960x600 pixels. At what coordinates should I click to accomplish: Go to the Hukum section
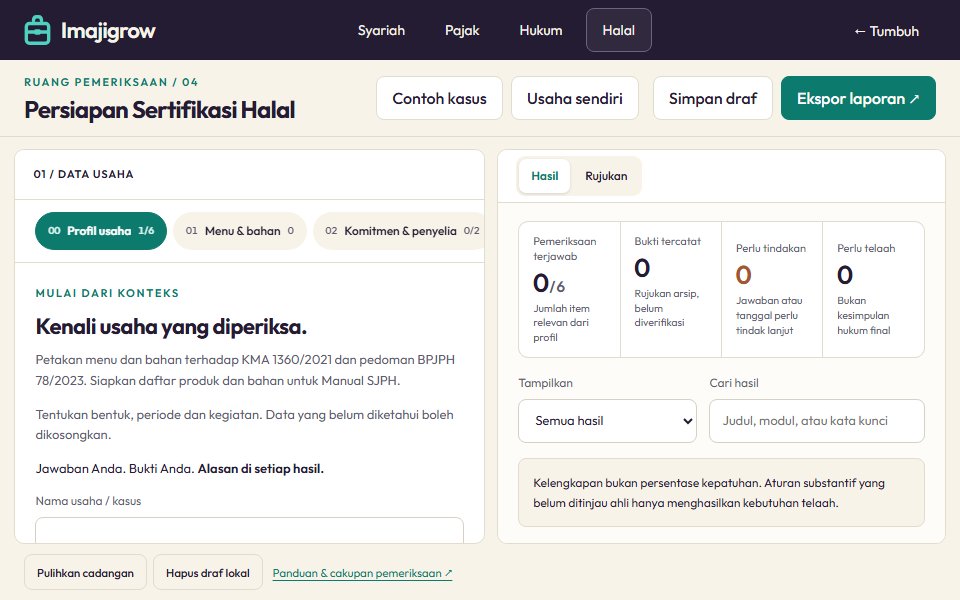541,30
